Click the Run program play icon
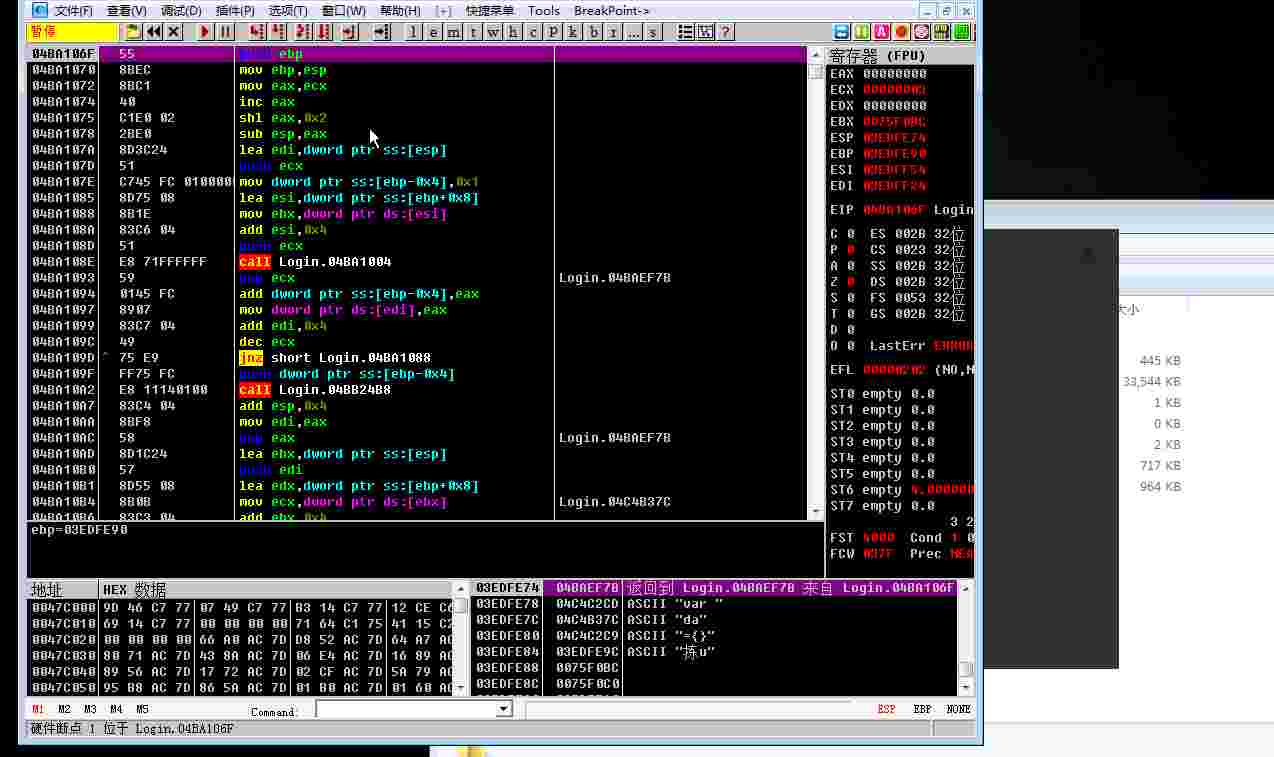Screen dimensions: 1274x757 [205, 32]
